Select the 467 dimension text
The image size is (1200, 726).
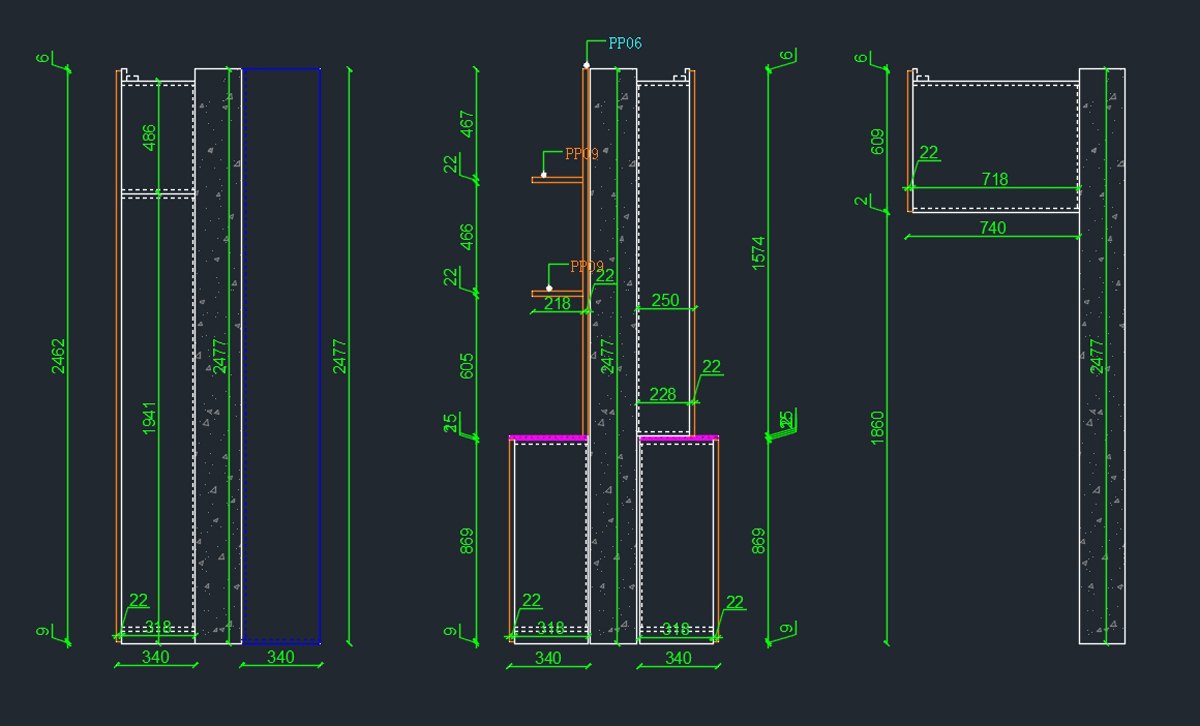coord(467,125)
